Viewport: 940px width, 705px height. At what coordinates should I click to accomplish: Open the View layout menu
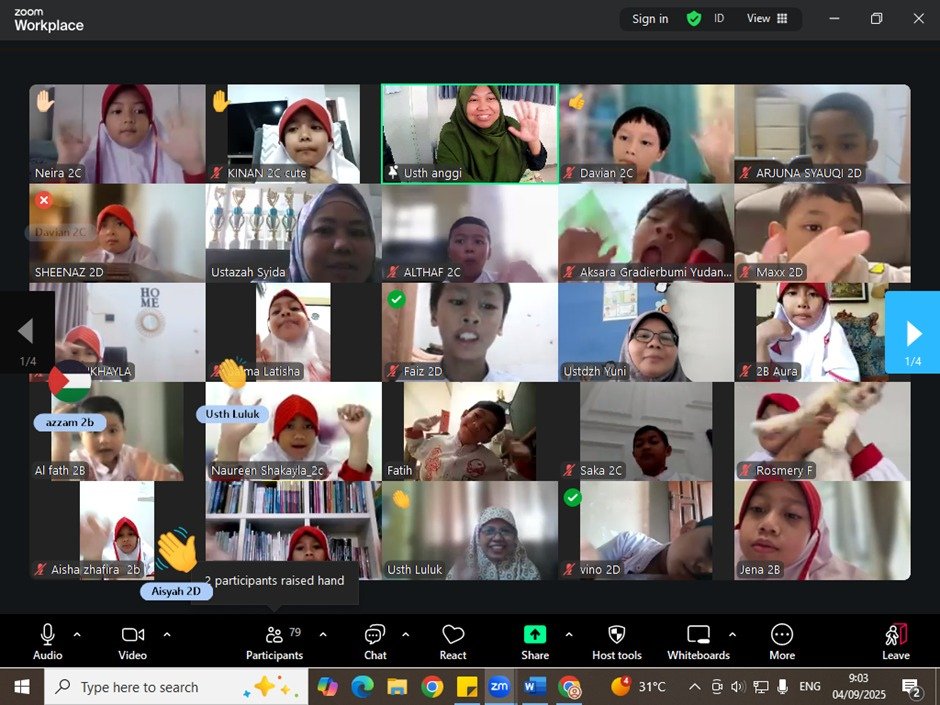(x=767, y=19)
